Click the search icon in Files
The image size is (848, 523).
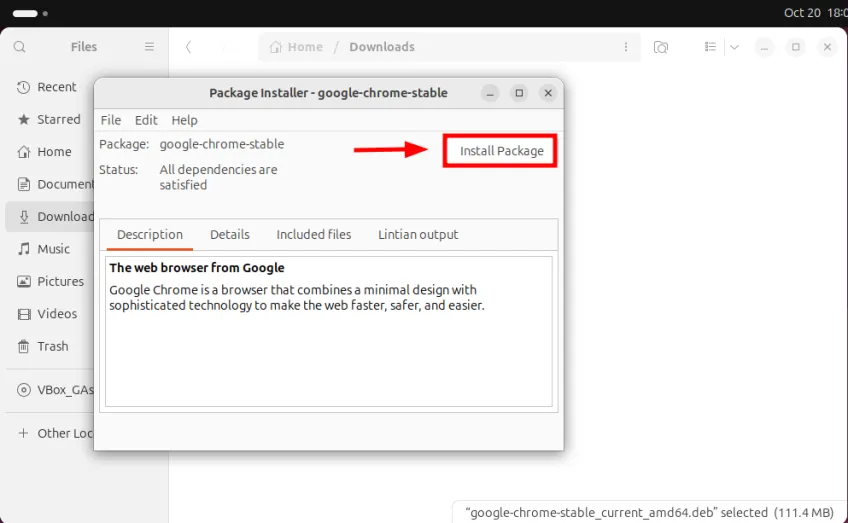click(20, 47)
